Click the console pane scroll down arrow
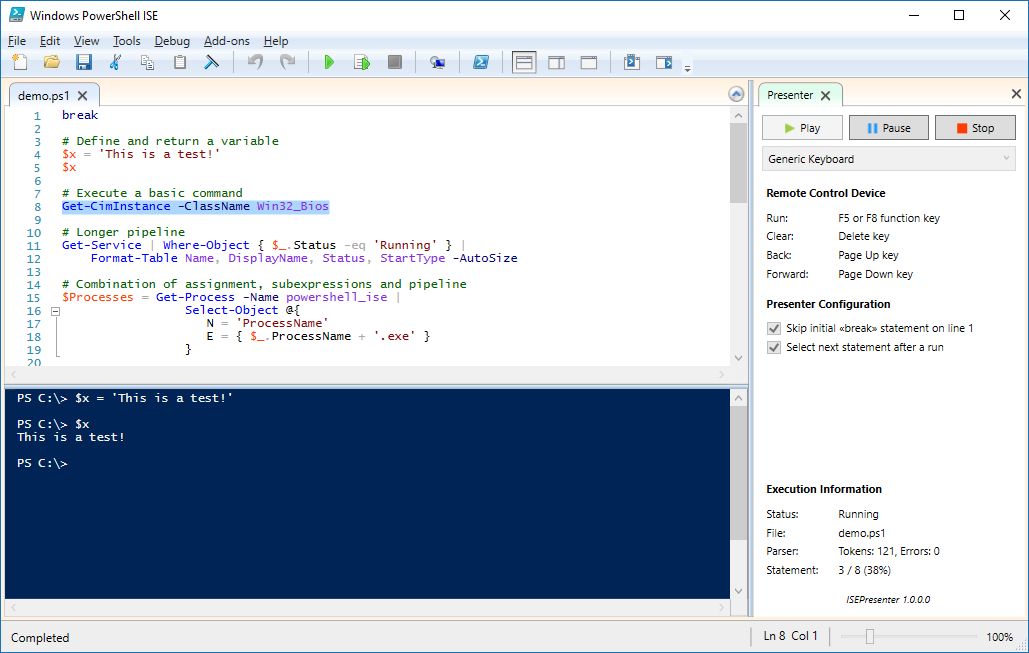Viewport: 1029px width, 653px height. [x=738, y=591]
